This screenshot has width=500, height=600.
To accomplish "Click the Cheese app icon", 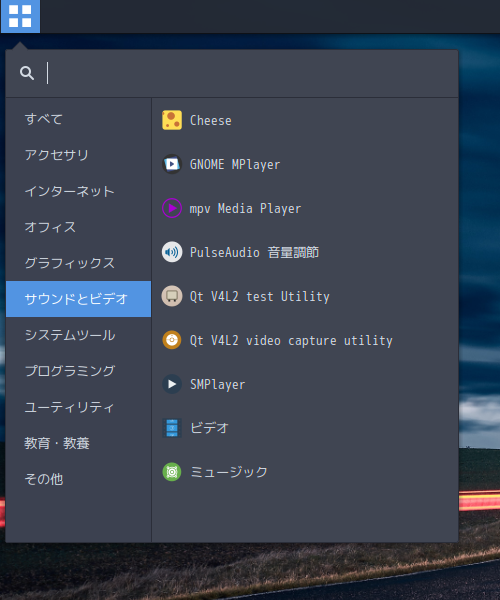I will coord(172,120).
